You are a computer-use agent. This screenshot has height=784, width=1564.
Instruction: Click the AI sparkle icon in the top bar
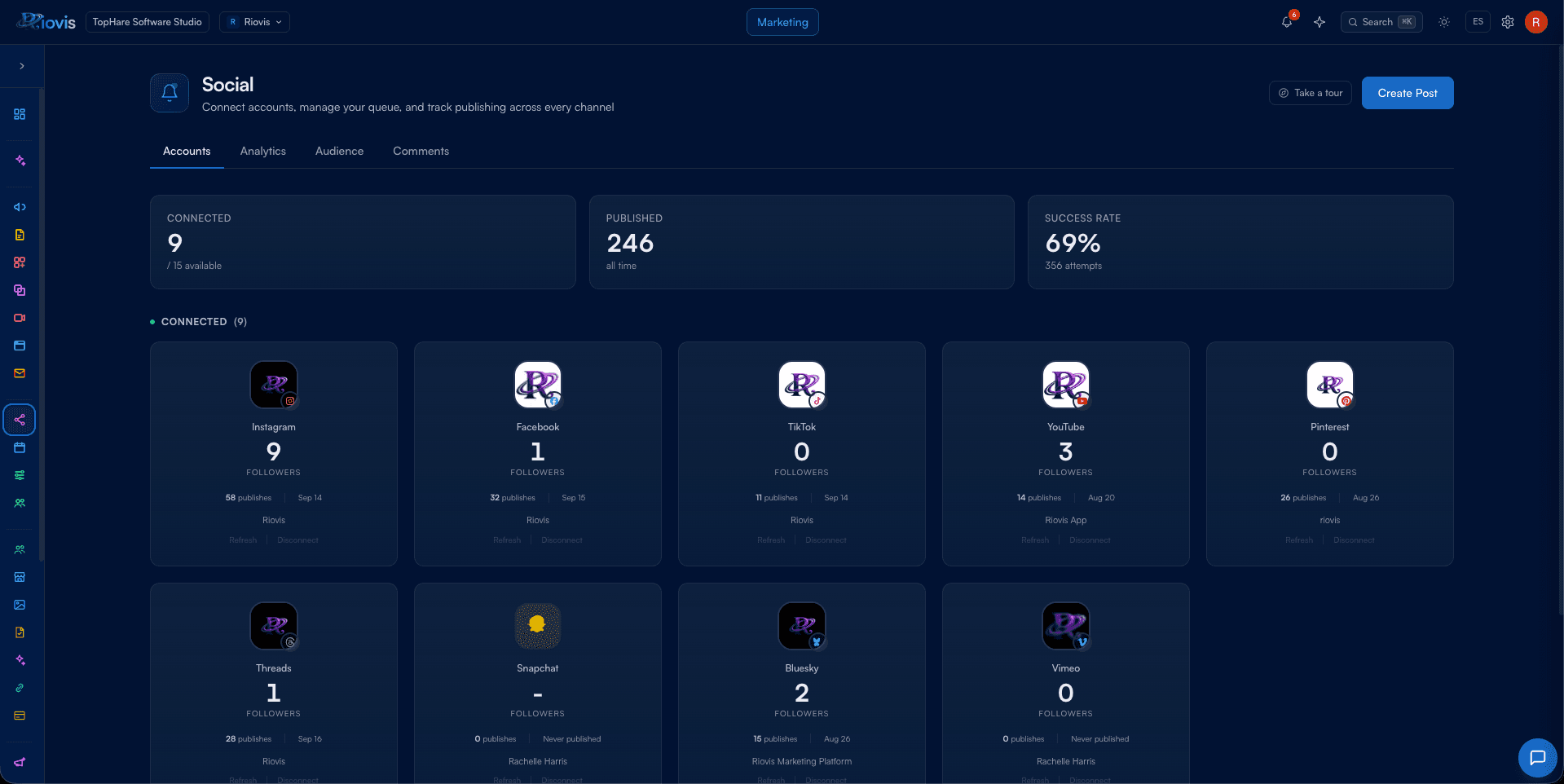[1319, 22]
